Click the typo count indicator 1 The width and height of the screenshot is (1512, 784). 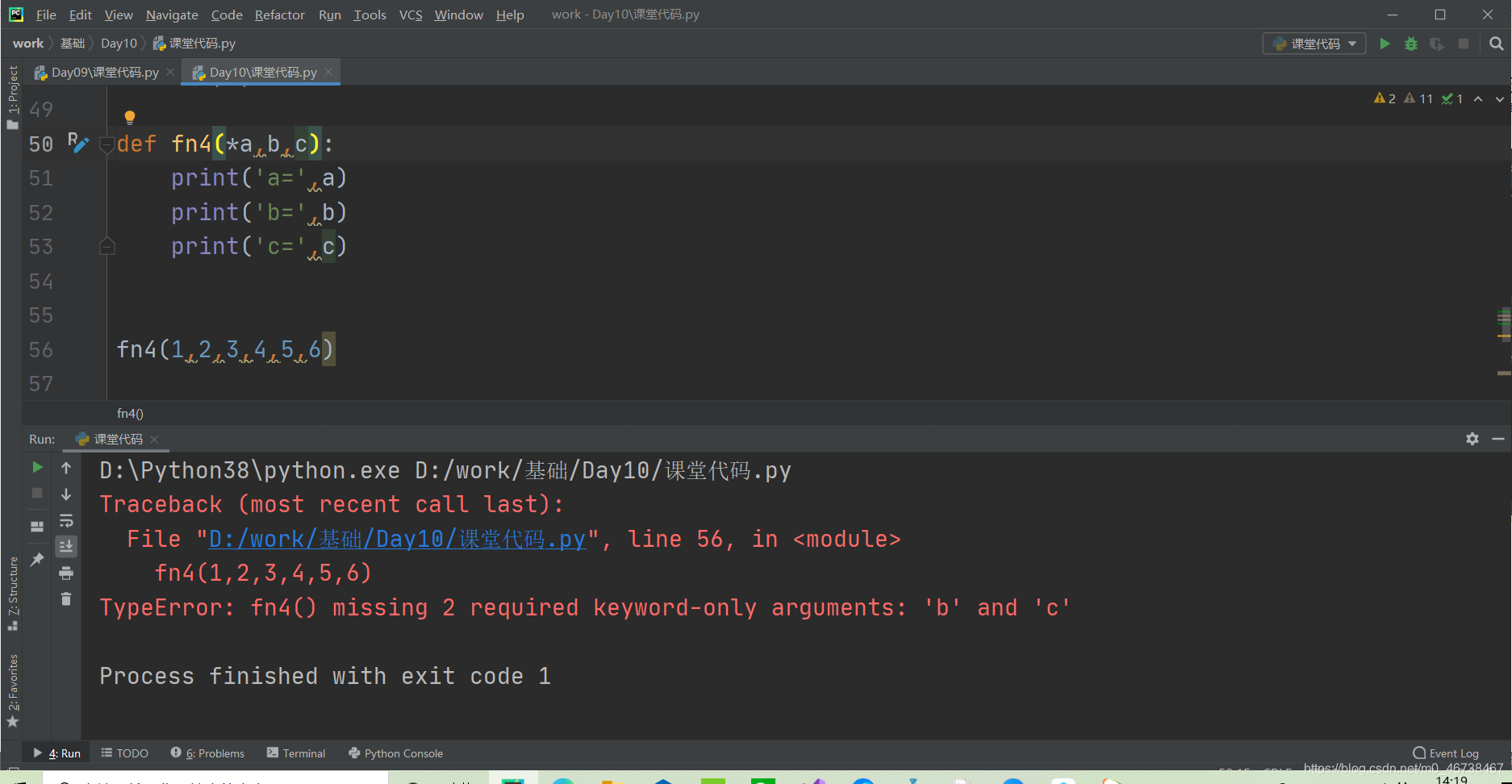pos(1452,98)
